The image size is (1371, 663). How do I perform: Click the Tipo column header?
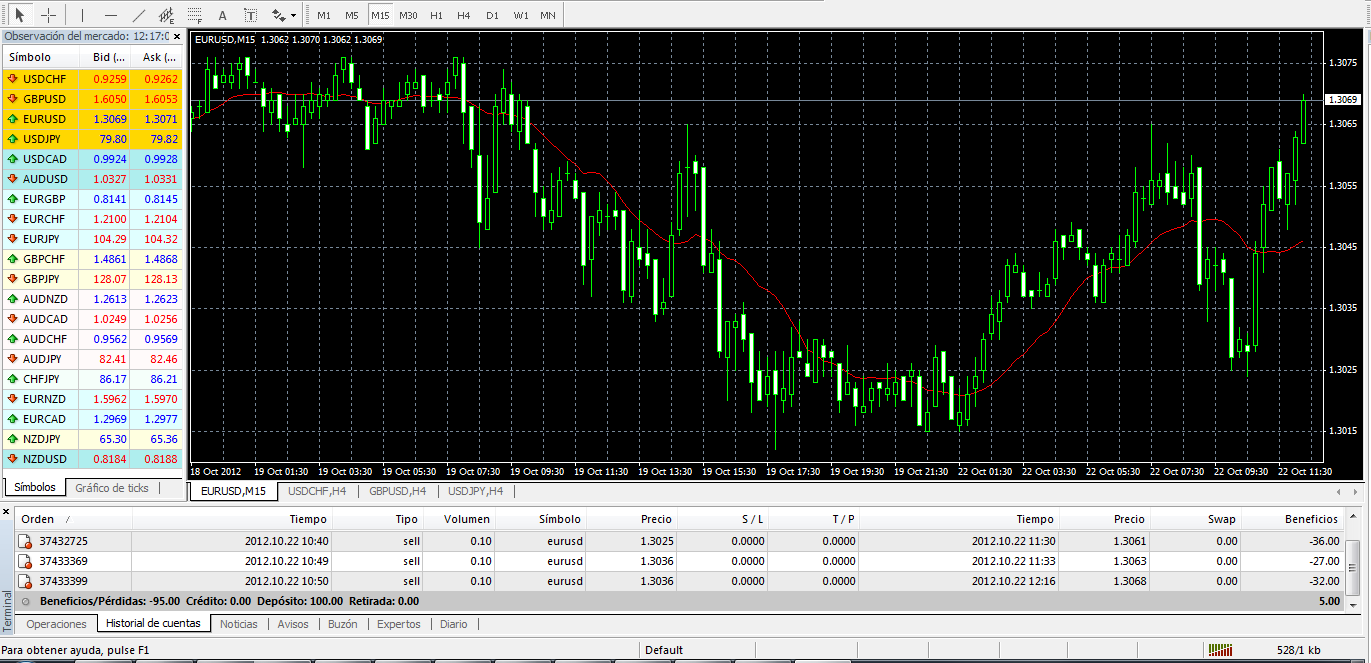[x=379, y=519]
